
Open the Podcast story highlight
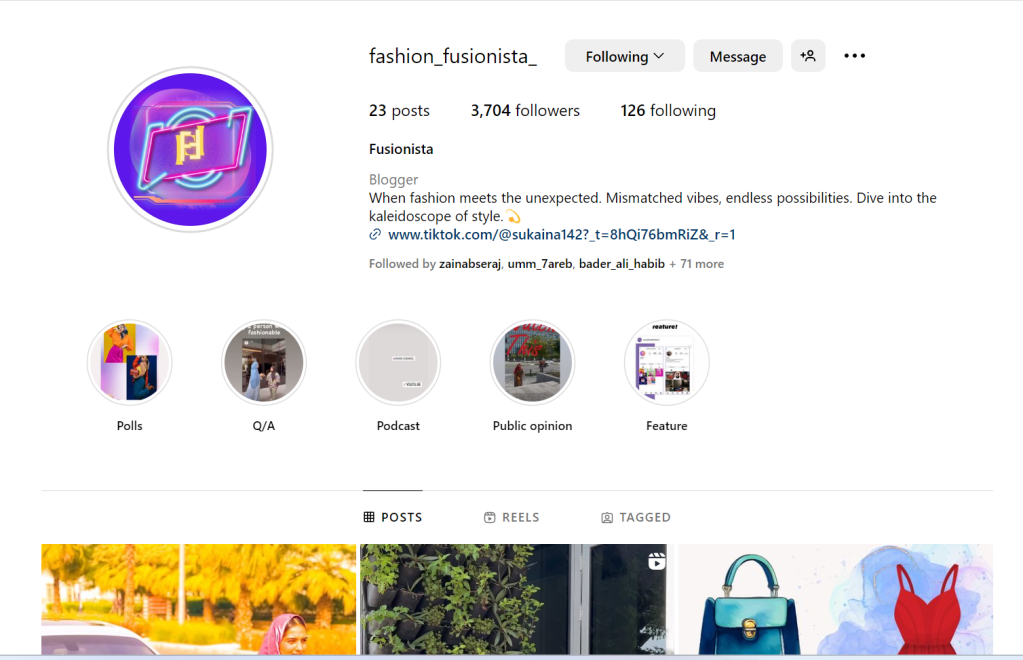click(x=398, y=362)
